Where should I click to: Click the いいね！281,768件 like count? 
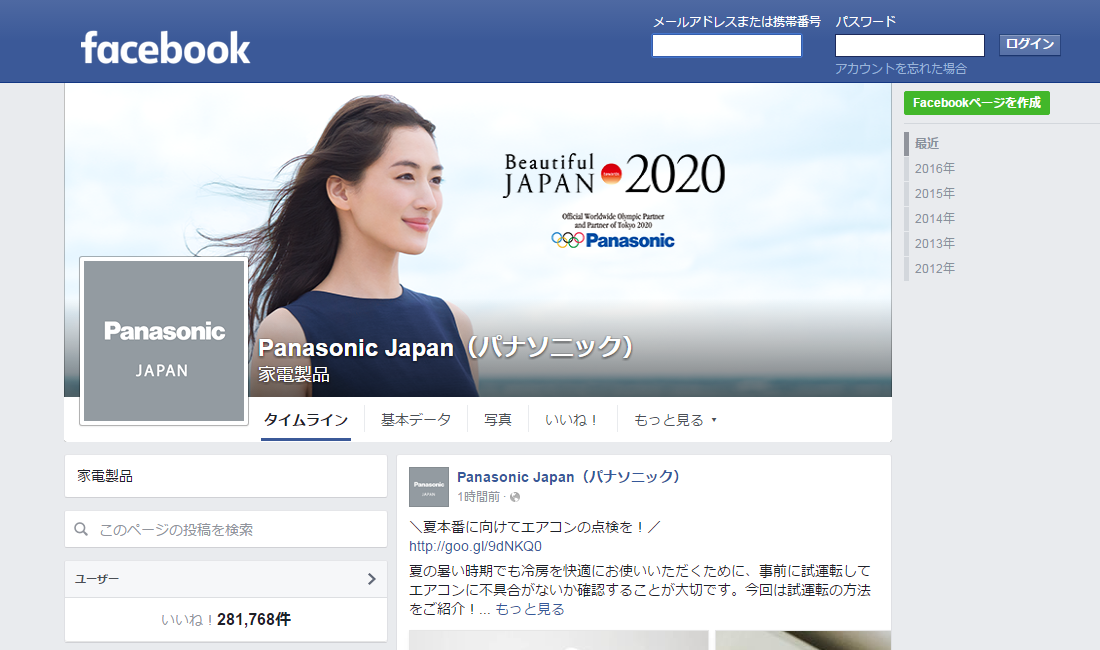(226, 620)
